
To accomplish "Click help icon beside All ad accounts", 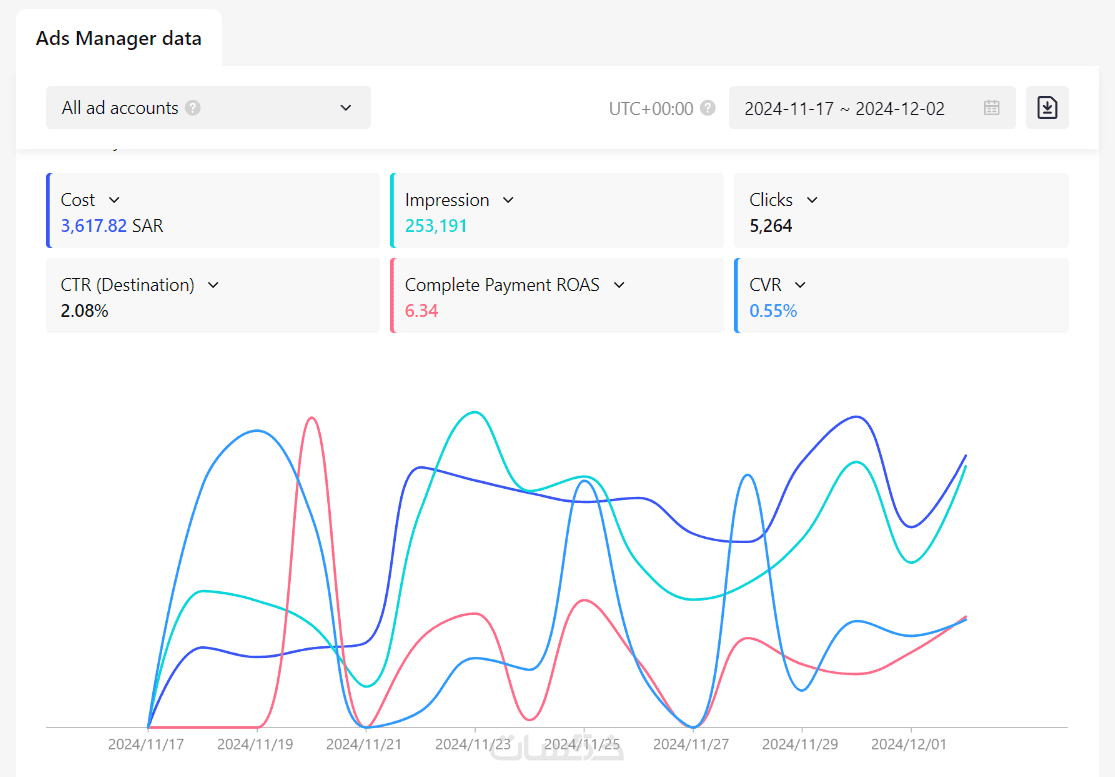I will coord(193,108).
